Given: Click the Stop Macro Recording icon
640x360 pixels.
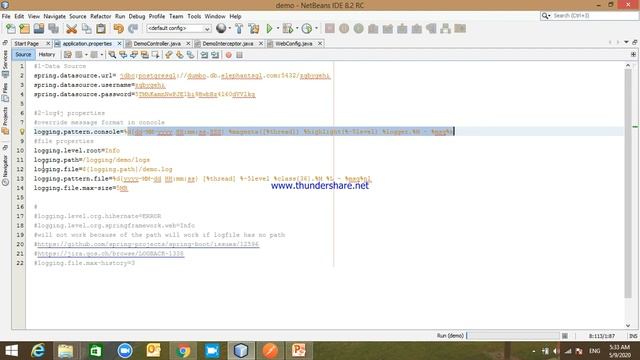Looking at the screenshot, I should (x=240, y=55).
